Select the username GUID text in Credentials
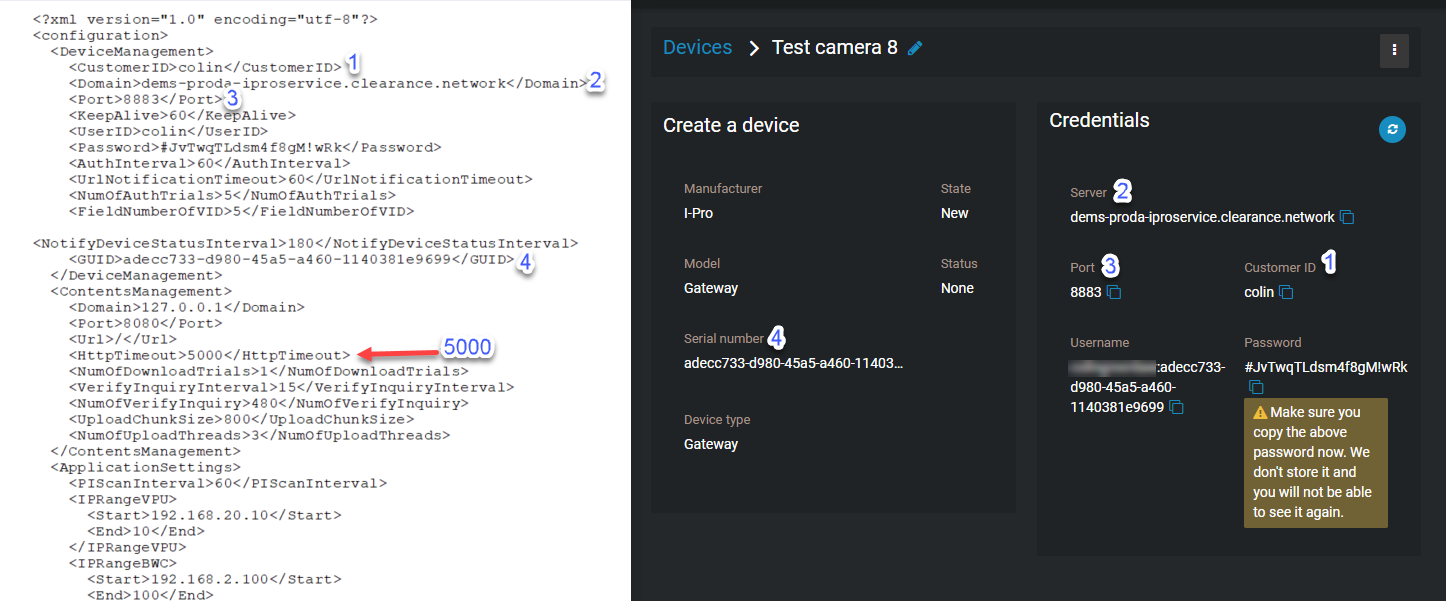This screenshot has width=1446, height=601. (x=1147, y=387)
